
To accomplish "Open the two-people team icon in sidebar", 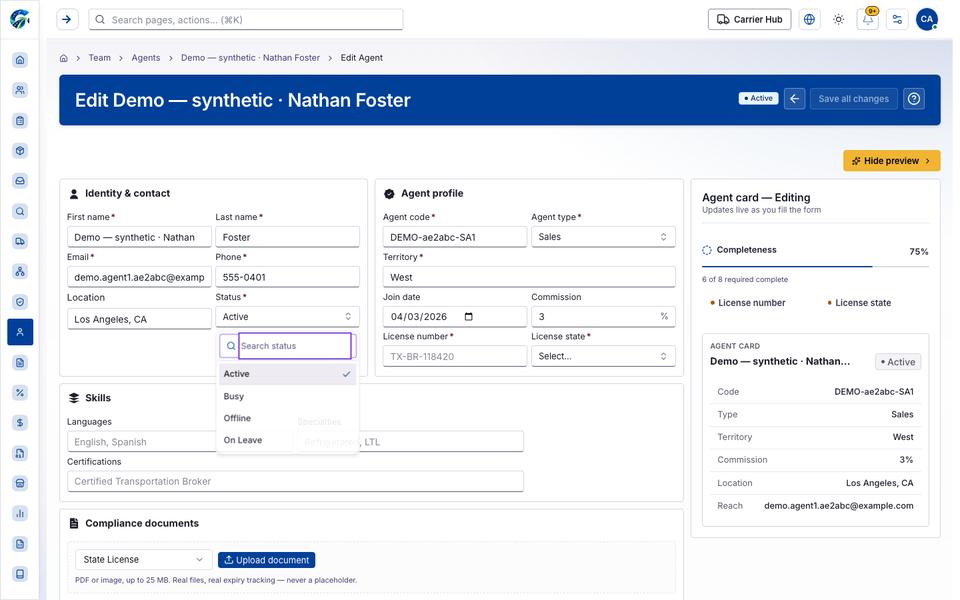I will (20, 90).
